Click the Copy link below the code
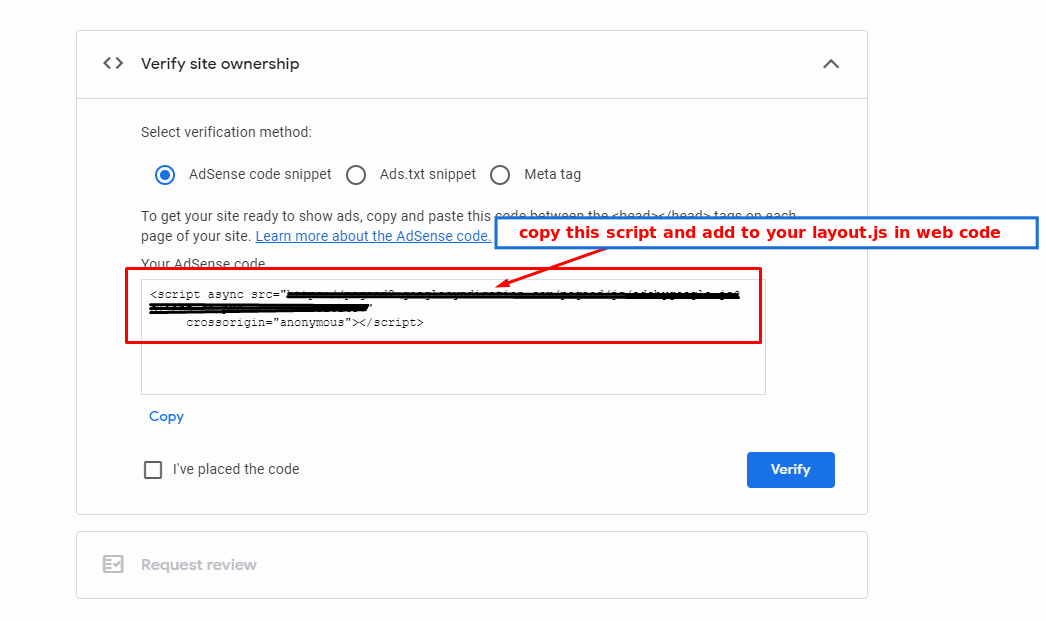 click(166, 416)
